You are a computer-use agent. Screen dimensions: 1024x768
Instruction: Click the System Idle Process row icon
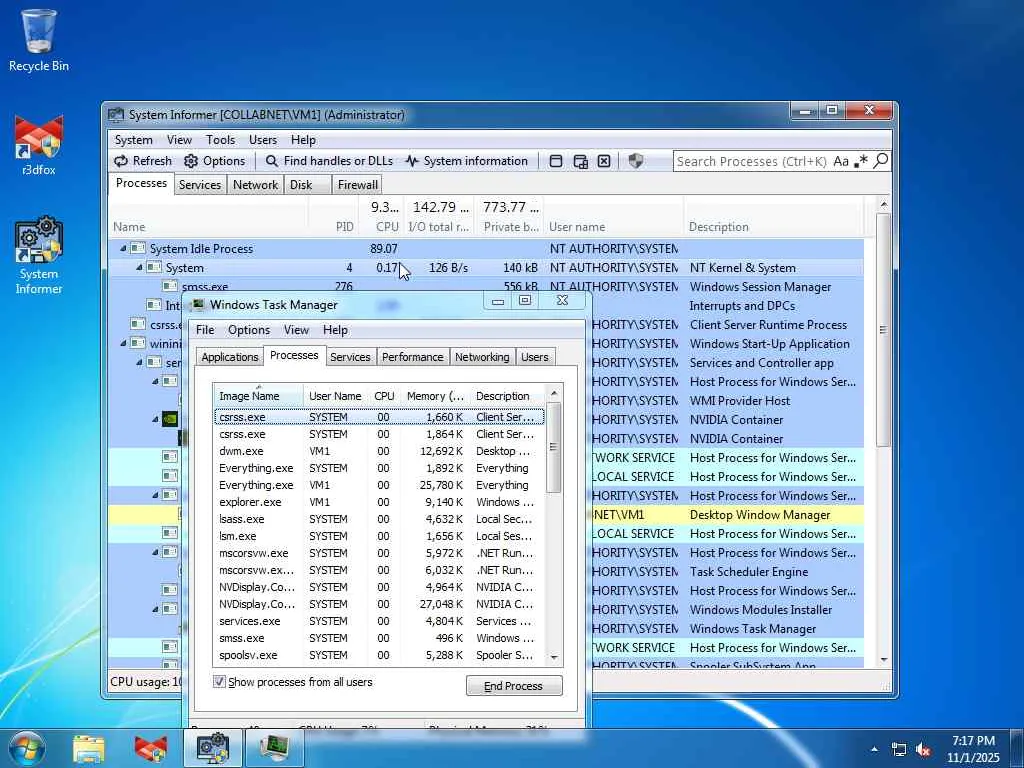(137, 248)
